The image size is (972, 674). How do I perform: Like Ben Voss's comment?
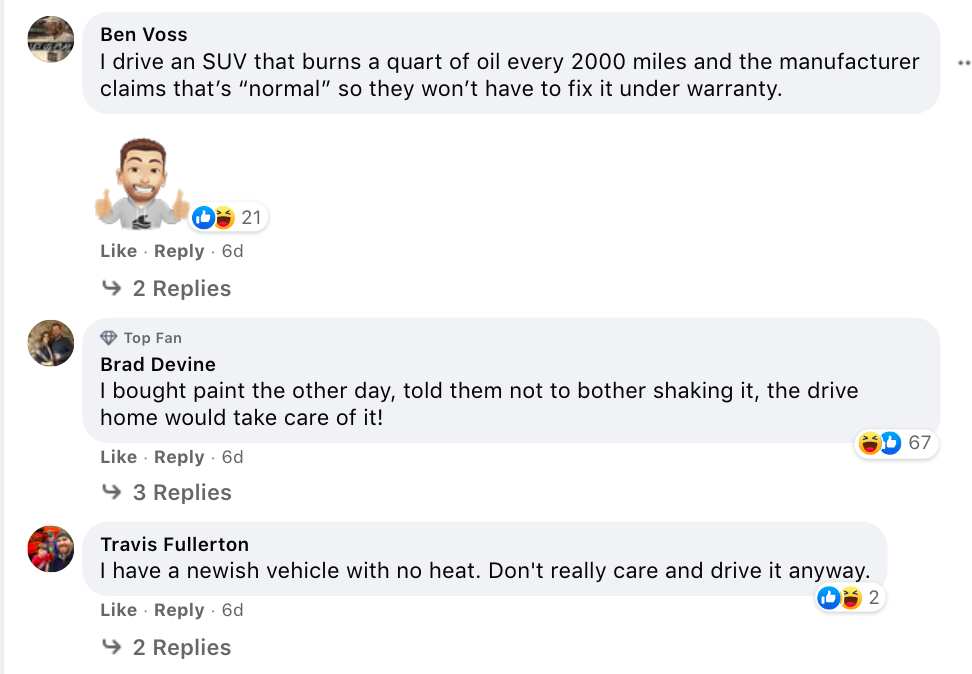(118, 251)
